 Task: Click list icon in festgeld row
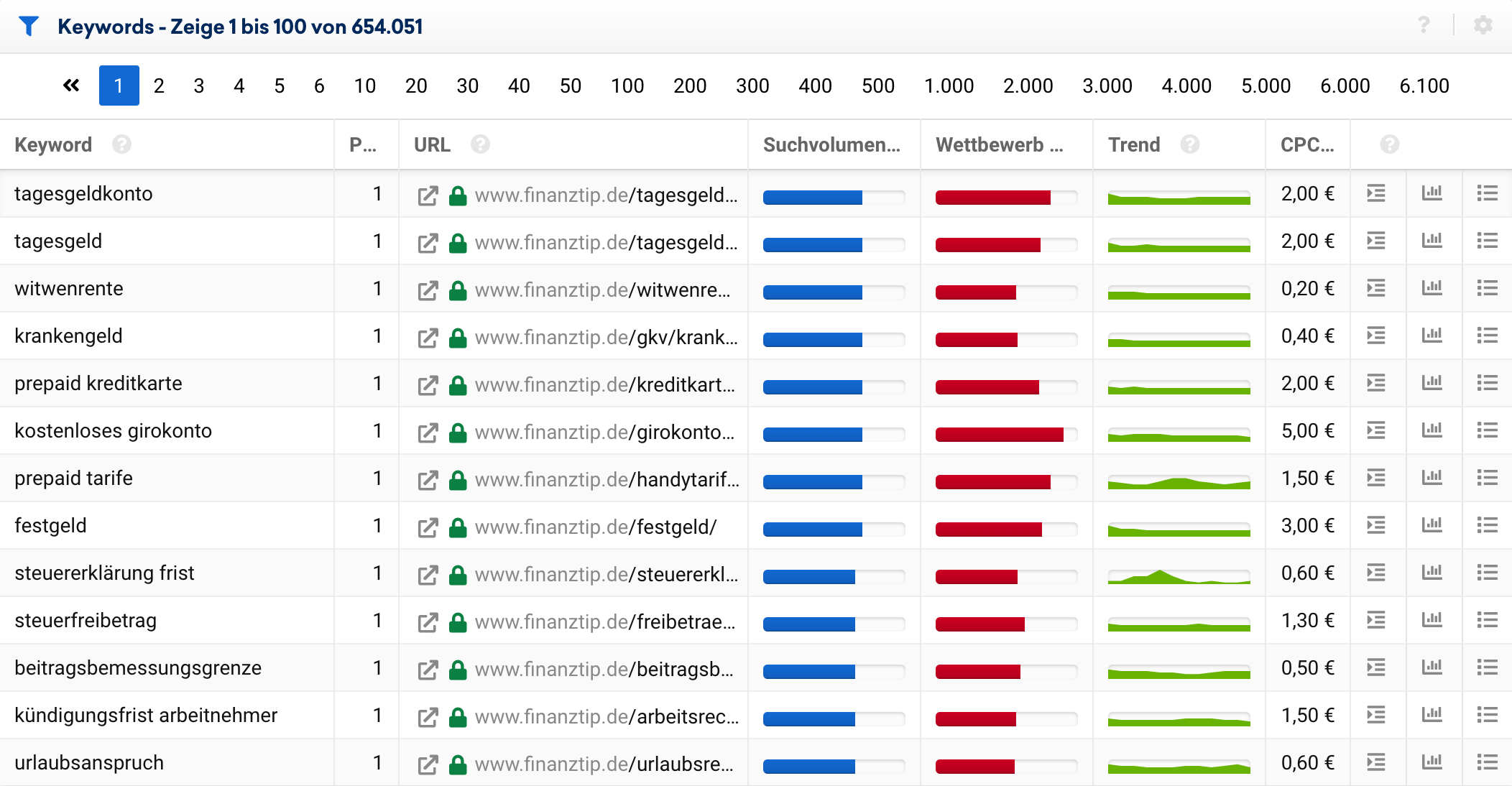coord(1487,525)
